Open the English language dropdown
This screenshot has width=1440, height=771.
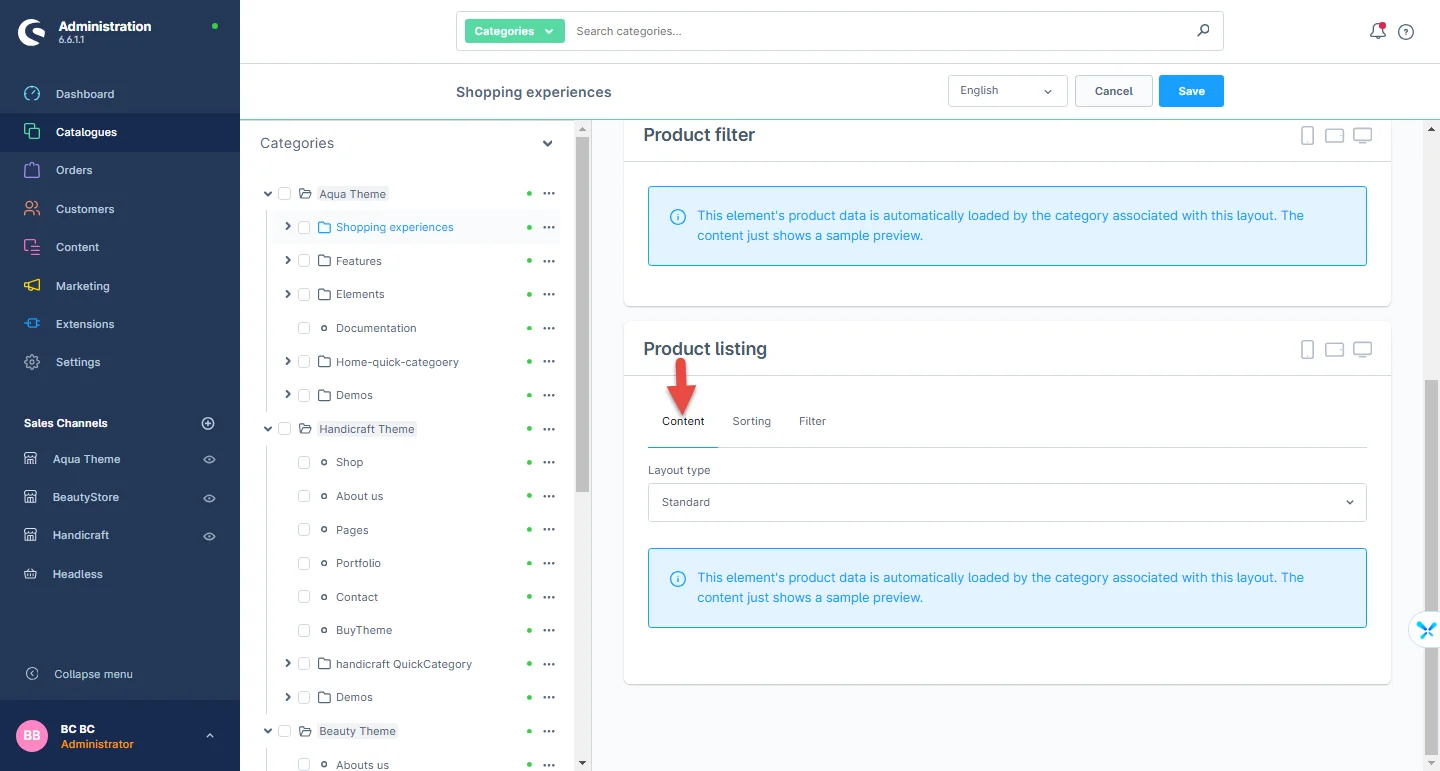point(1006,91)
